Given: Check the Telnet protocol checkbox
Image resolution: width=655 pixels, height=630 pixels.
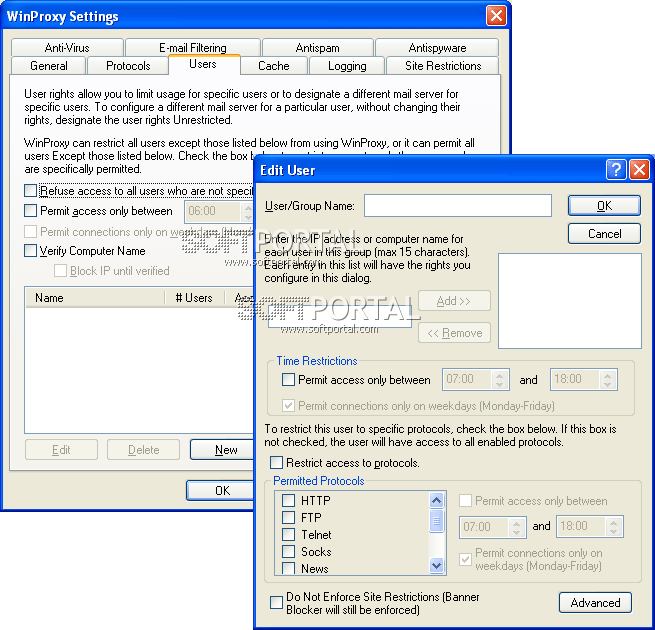Looking at the screenshot, I should 288,534.
